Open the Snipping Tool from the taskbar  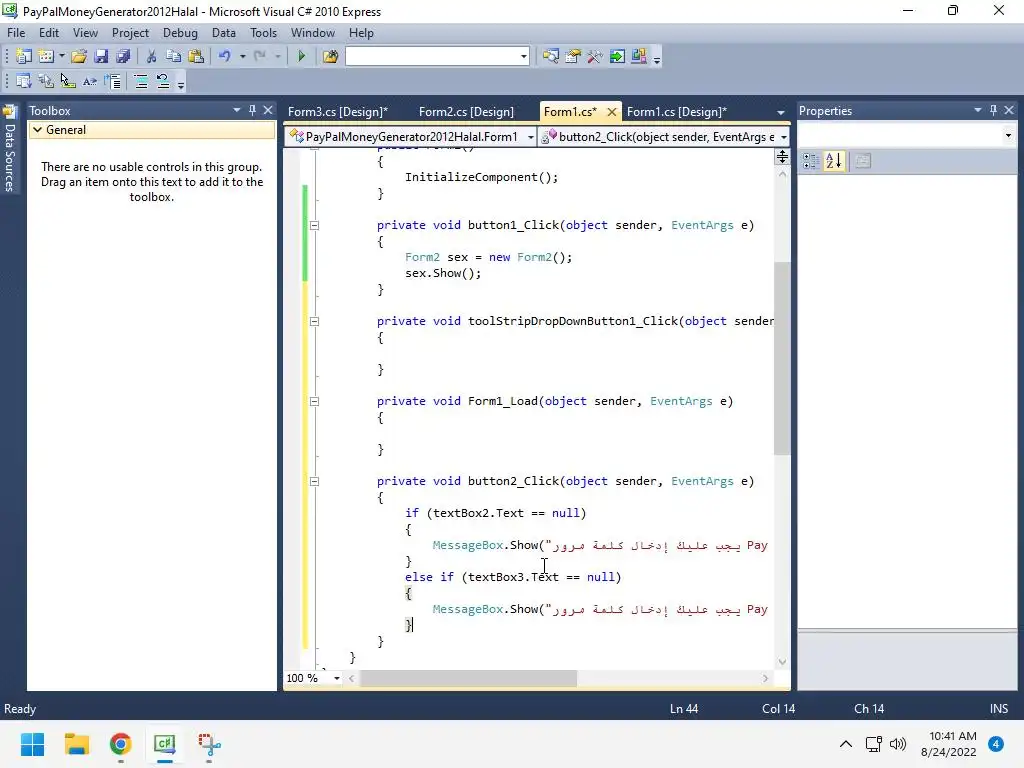210,744
